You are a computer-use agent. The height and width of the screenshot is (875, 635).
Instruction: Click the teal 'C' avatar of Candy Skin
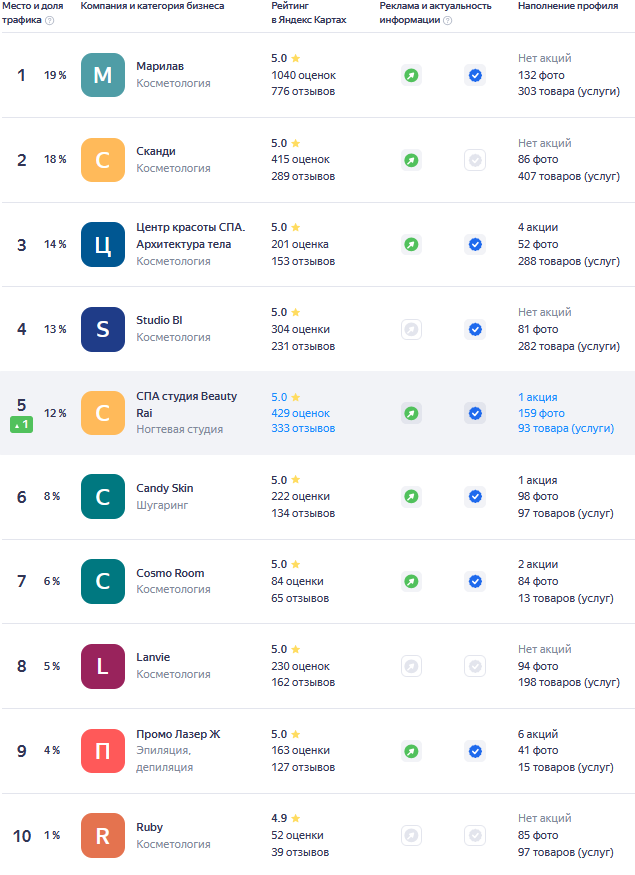[x=103, y=497]
